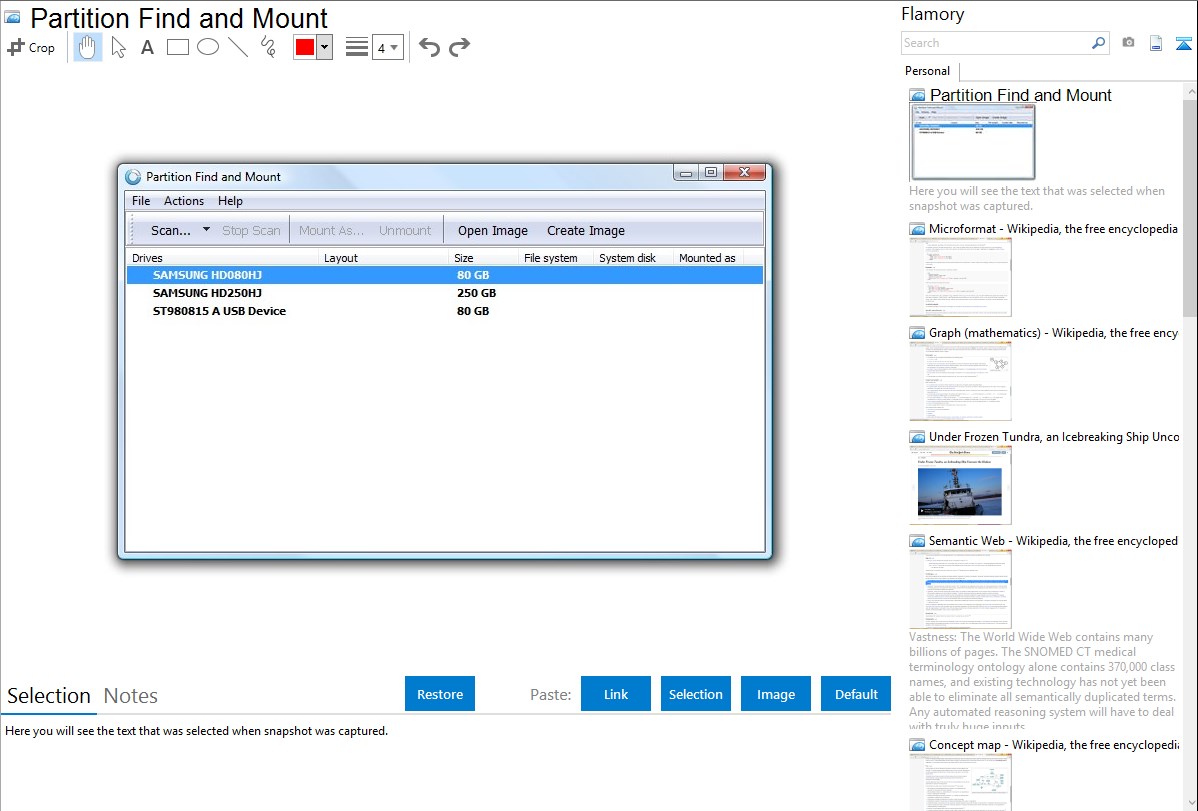The image size is (1198, 811).
Task: Open the Microformat Wikipedia snapshot thumbnail
Action: pyautogui.click(x=960, y=277)
